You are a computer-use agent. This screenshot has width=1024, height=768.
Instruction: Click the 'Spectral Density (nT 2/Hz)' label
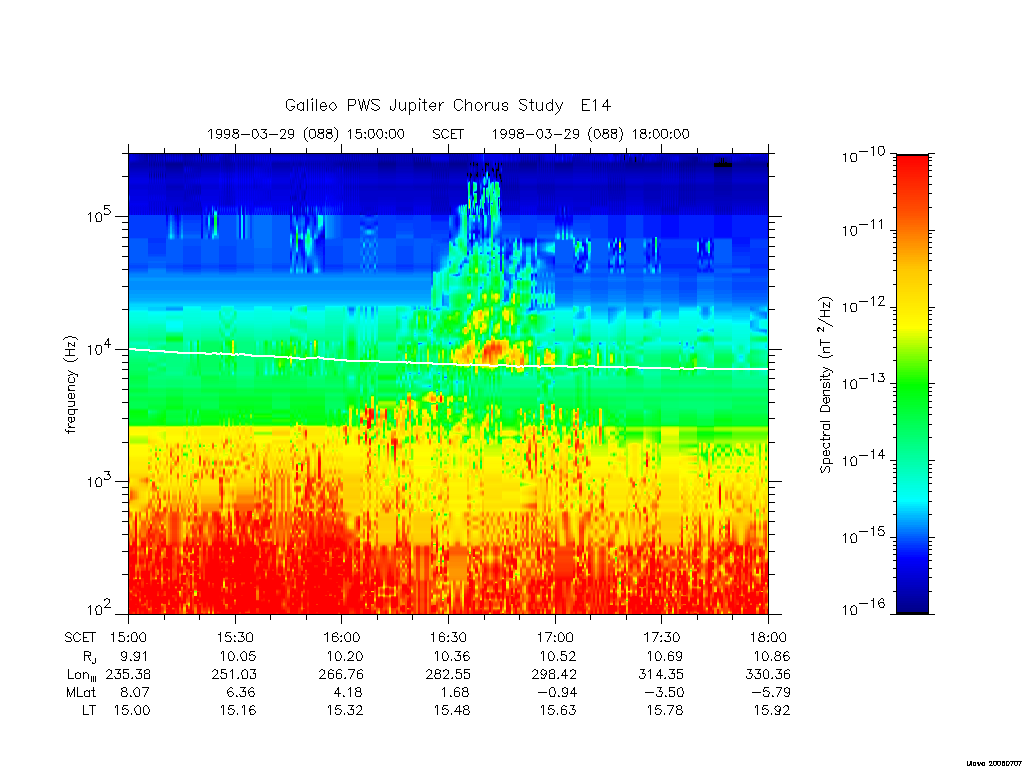pyautogui.click(x=825, y=385)
